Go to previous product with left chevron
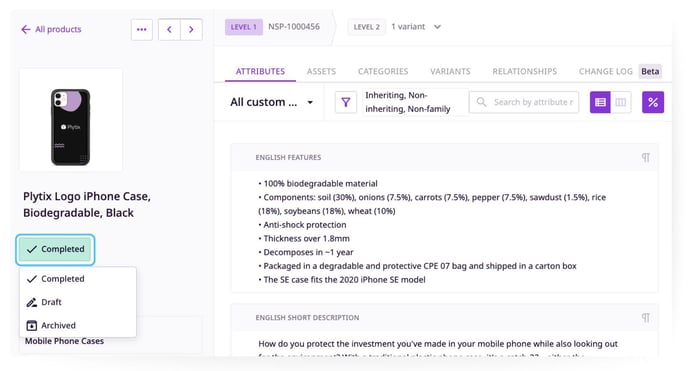688x371 pixels. 169,29
